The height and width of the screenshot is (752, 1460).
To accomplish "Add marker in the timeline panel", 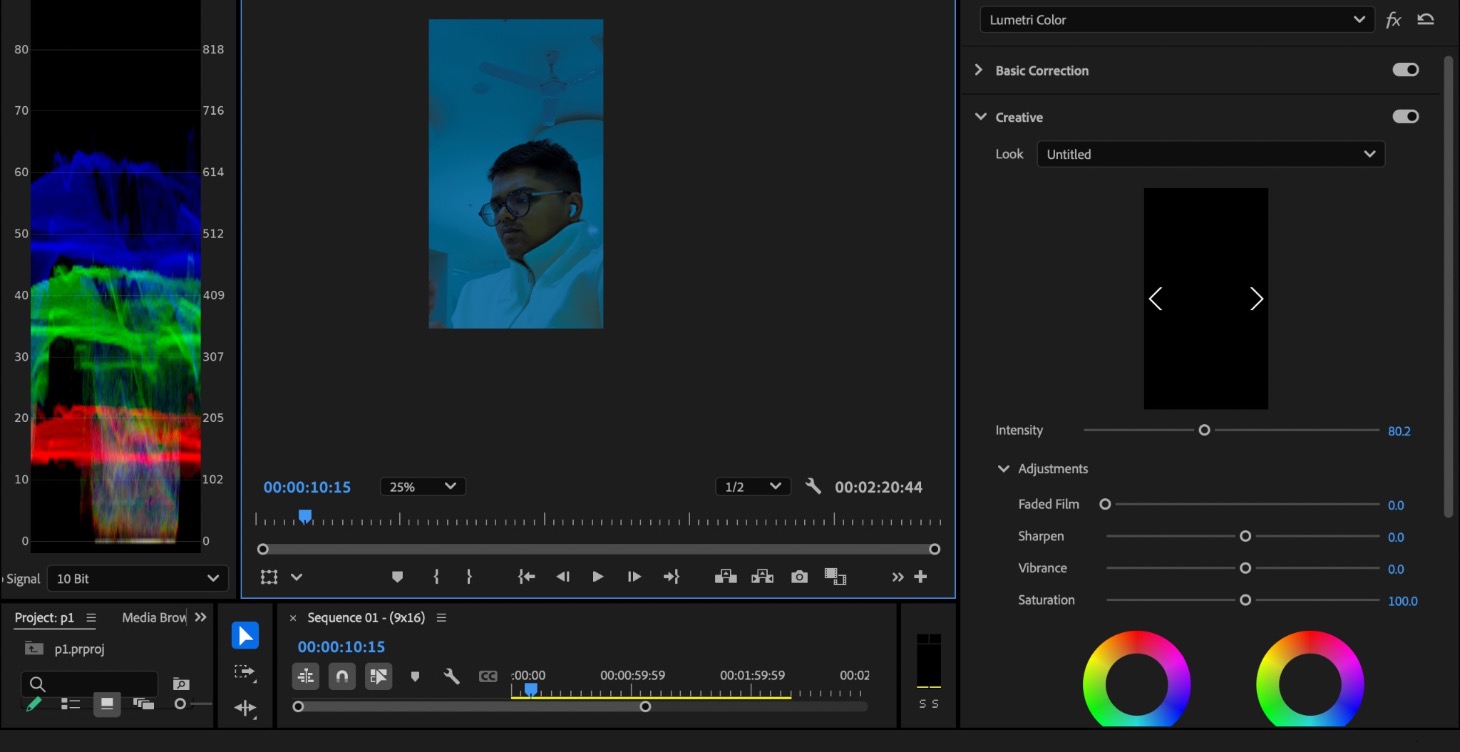I will [415, 677].
